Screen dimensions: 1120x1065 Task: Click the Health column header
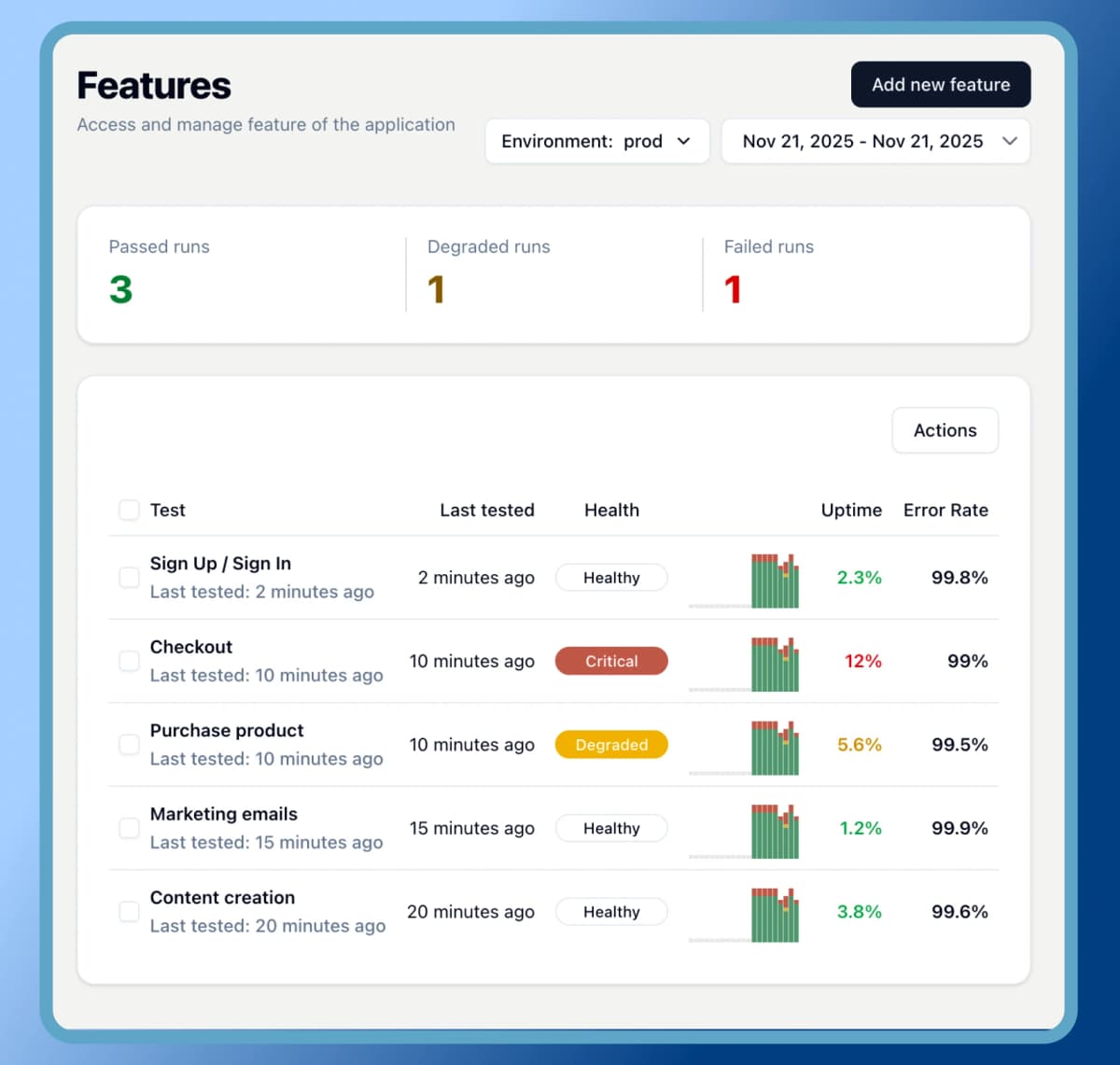click(x=611, y=510)
